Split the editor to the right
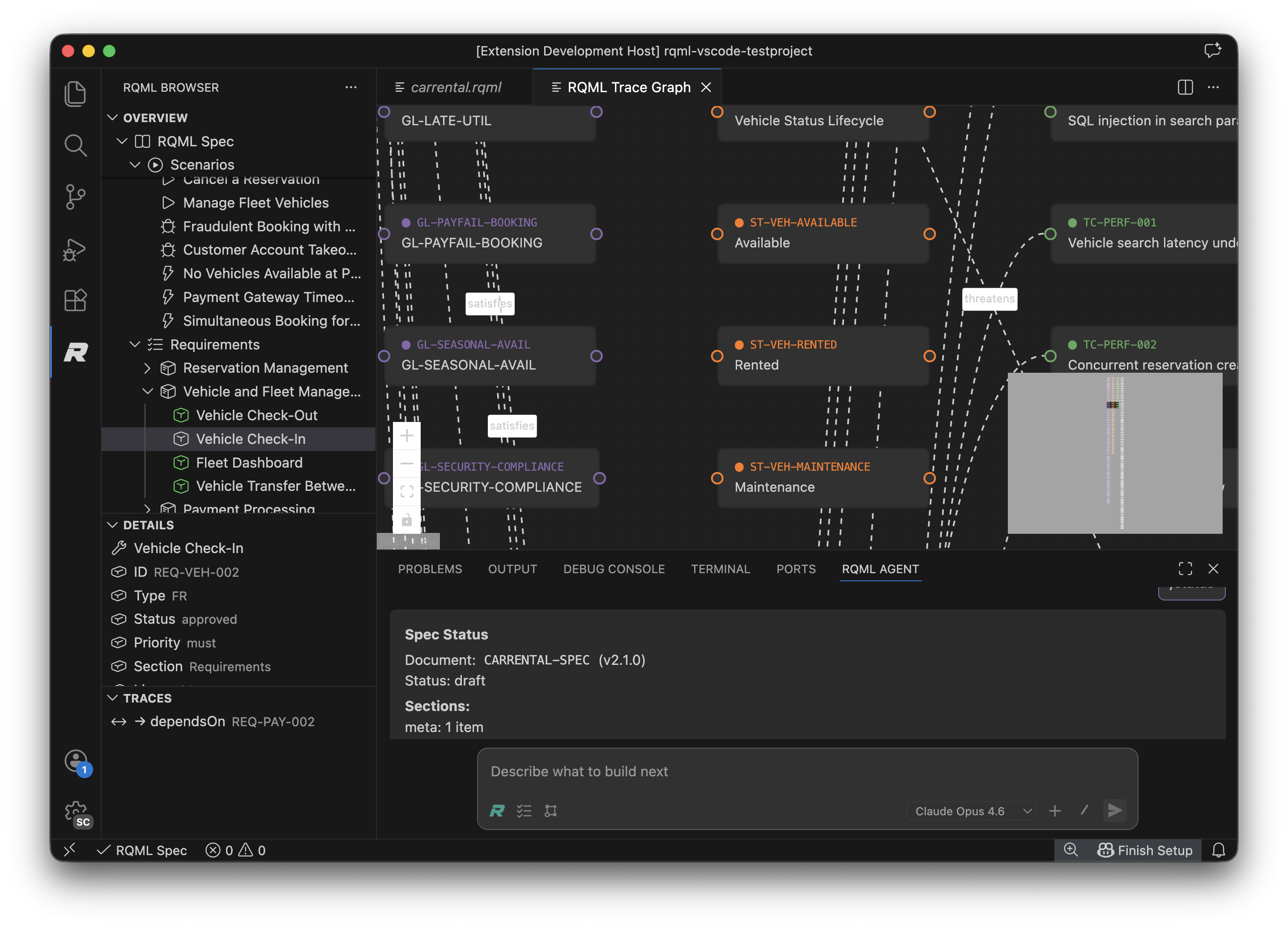 [1185, 87]
